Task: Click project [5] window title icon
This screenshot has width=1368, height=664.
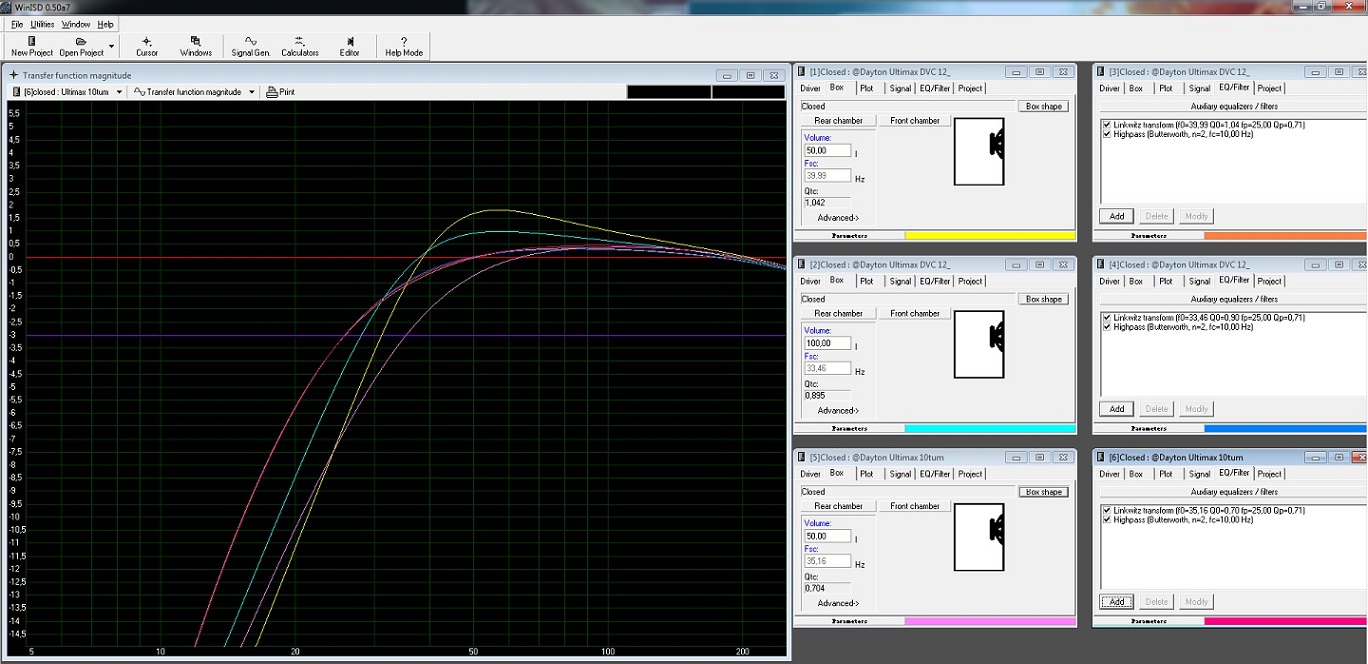Action: click(x=802, y=457)
